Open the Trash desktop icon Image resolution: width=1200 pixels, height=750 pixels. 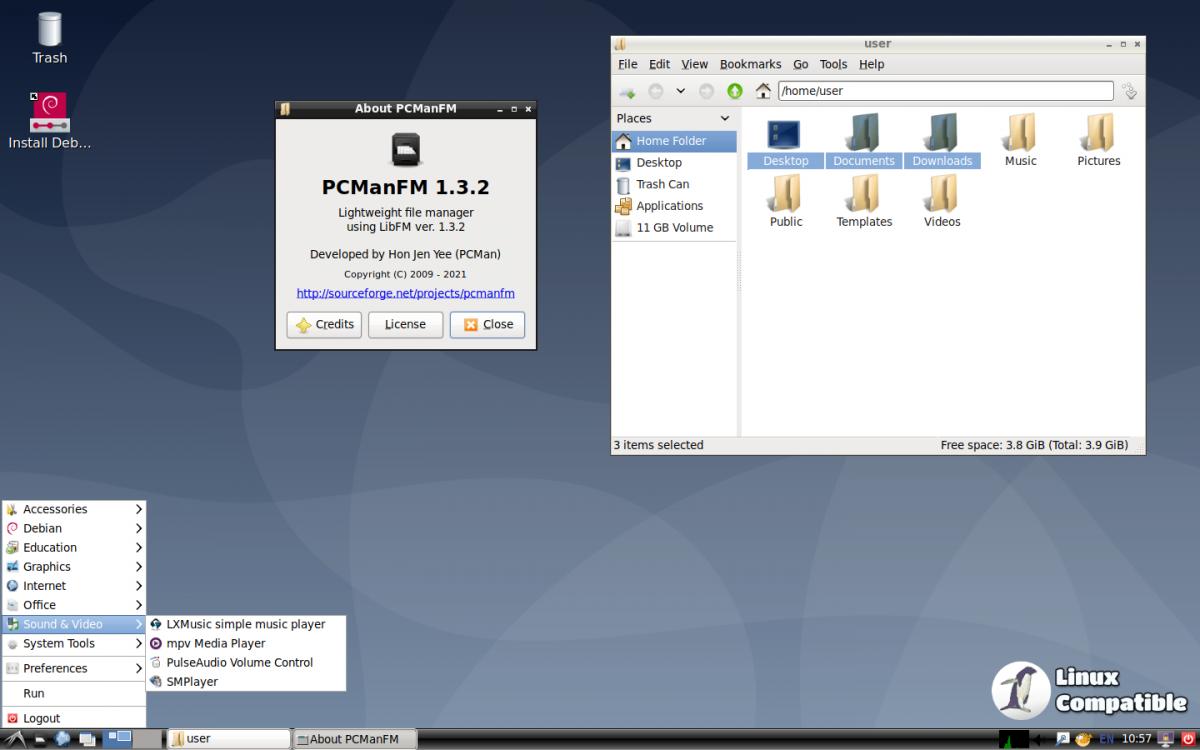[49, 36]
